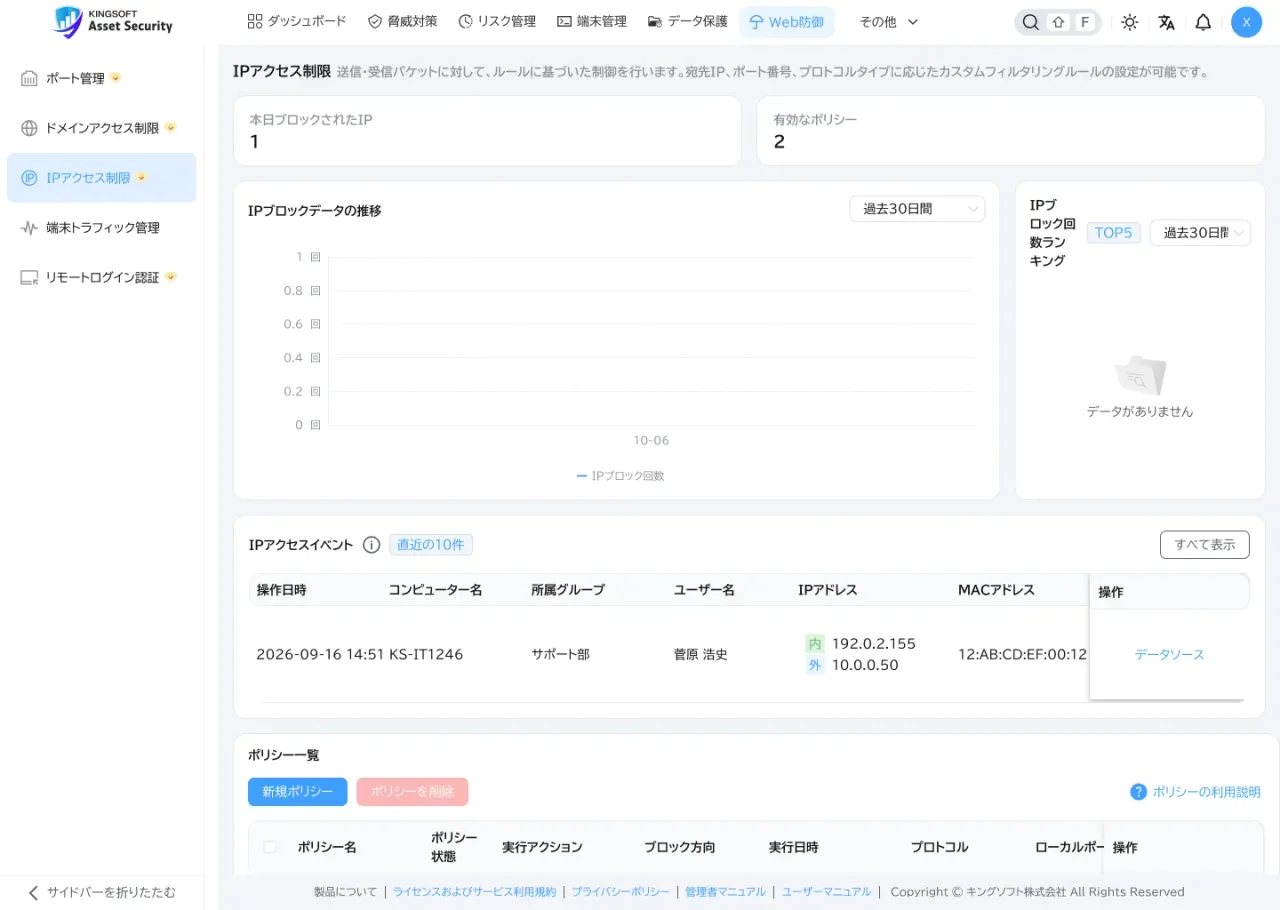Open the language translation icon

click(x=1167, y=22)
